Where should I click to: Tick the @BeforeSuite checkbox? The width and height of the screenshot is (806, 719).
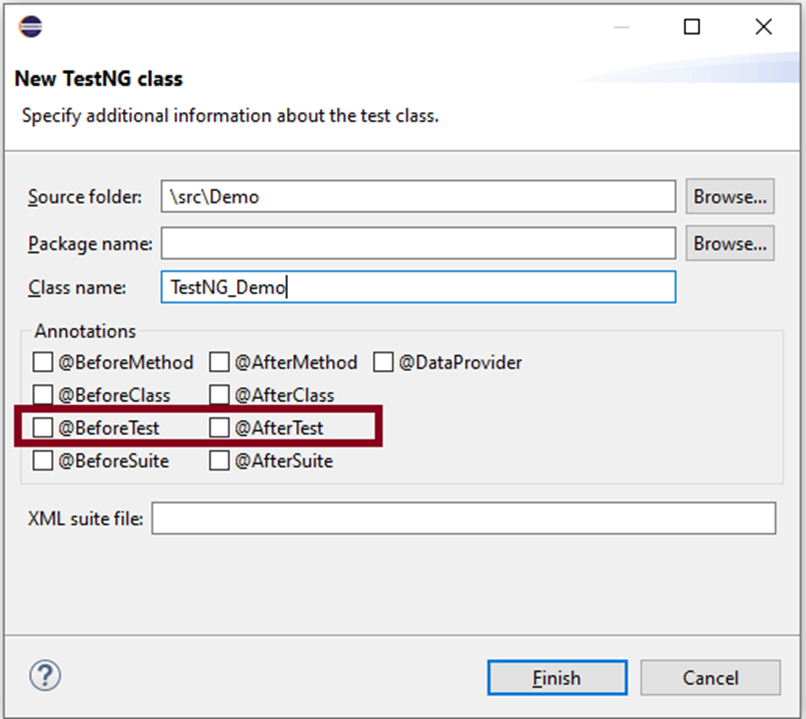coord(43,461)
